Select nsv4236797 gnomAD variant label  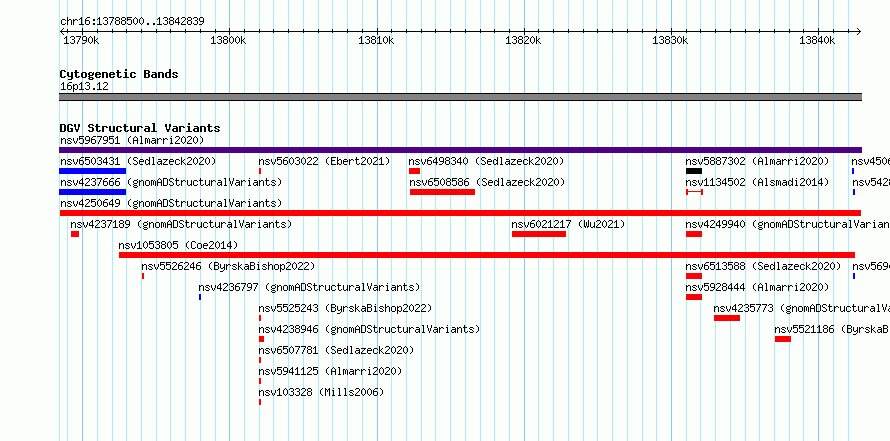tap(309, 287)
